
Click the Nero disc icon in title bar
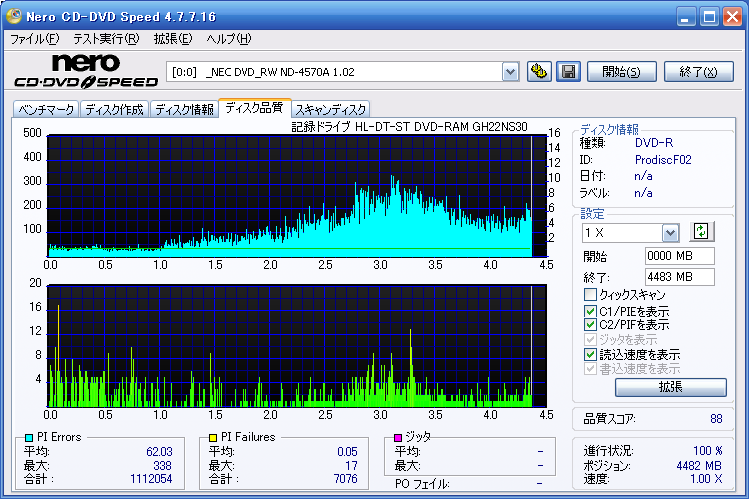coord(13,16)
